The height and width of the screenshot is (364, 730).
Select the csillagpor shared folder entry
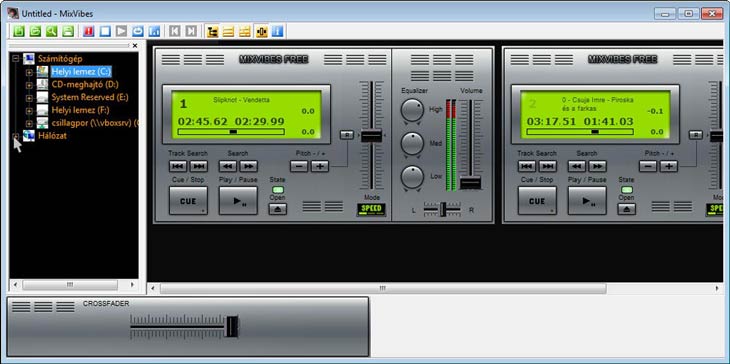pyautogui.click(x=95, y=123)
